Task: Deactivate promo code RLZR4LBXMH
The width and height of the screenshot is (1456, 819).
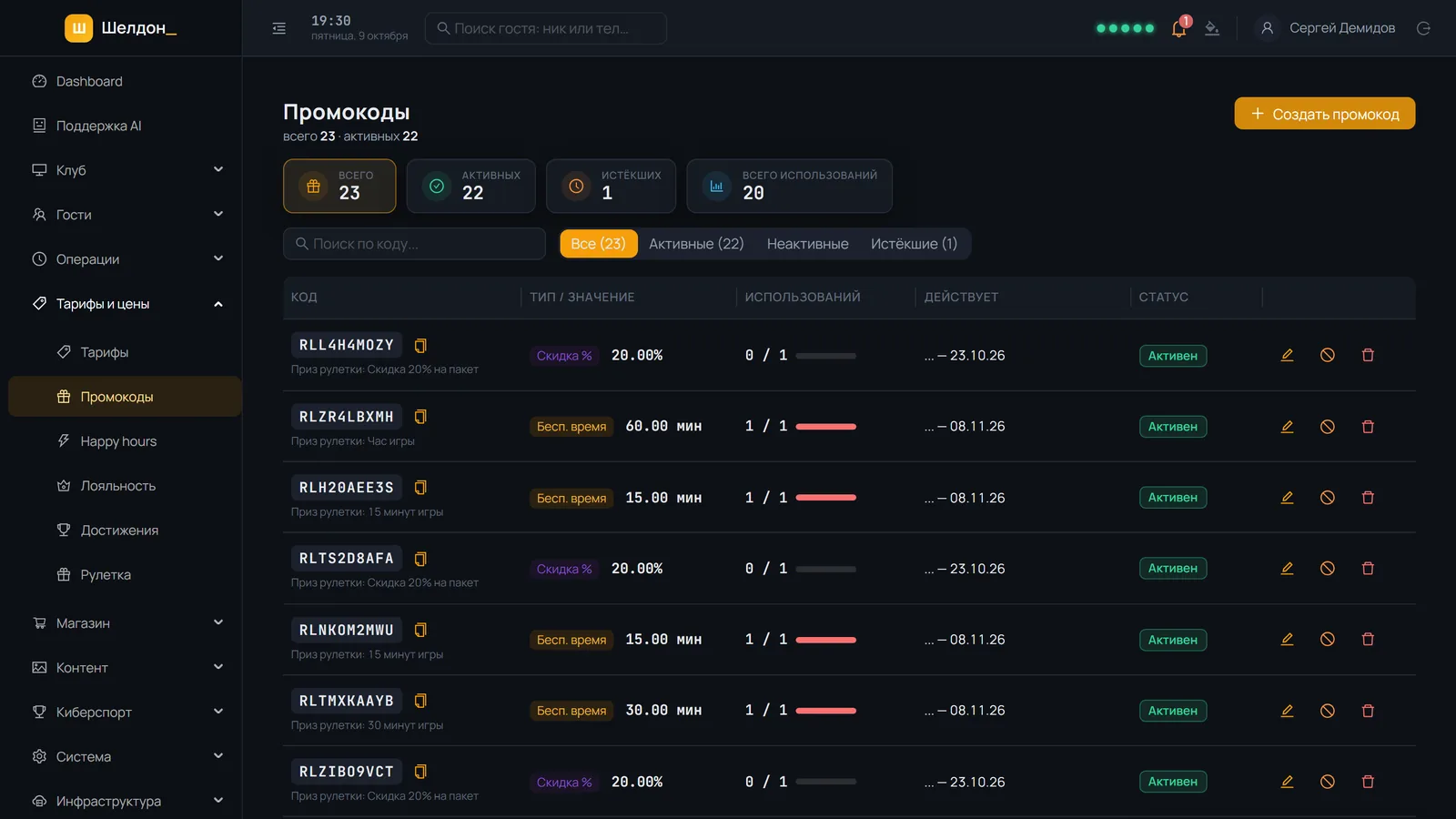Action: coord(1328,427)
